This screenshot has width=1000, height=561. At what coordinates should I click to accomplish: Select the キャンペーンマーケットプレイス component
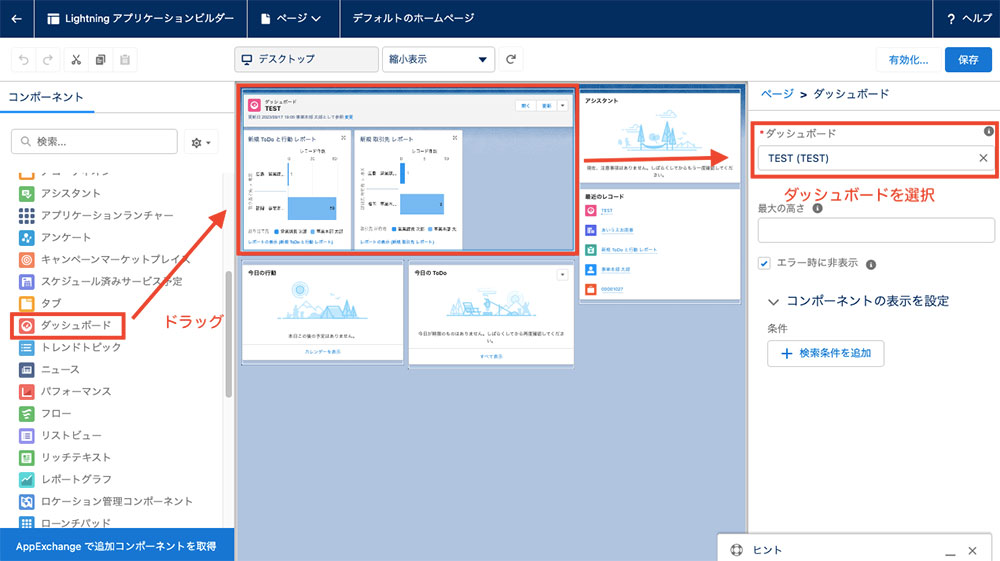(x=105, y=259)
